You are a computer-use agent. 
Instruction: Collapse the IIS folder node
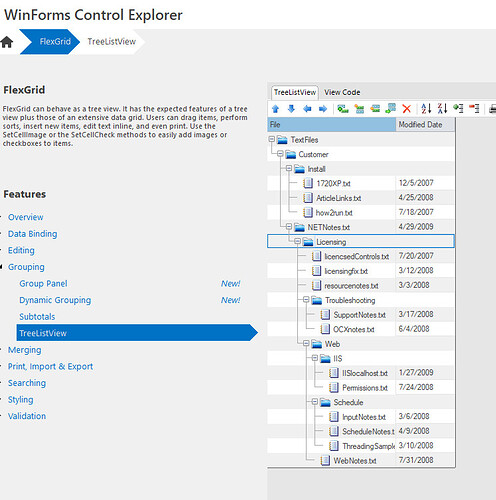(x=315, y=358)
